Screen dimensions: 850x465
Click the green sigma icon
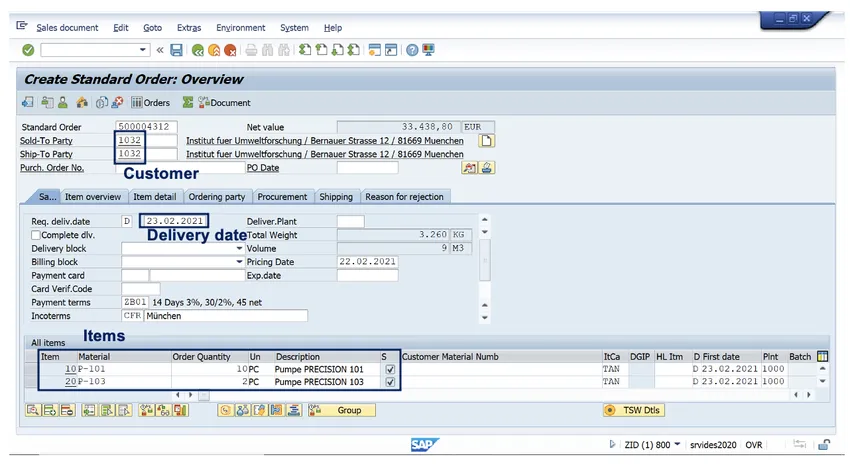coord(188,102)
